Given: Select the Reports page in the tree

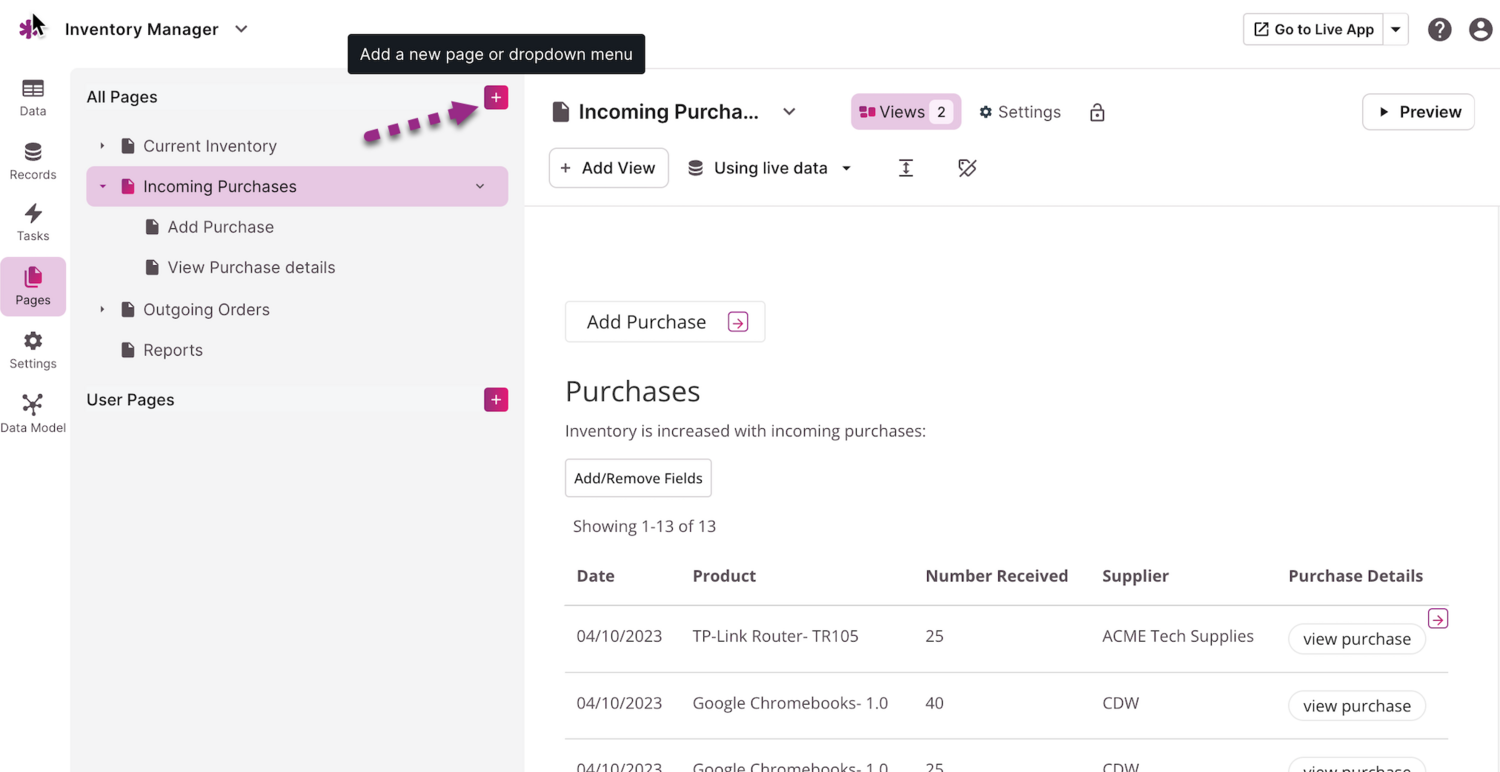Looking at the screenshot, I should pyautogui.click(x=172, y=350).
